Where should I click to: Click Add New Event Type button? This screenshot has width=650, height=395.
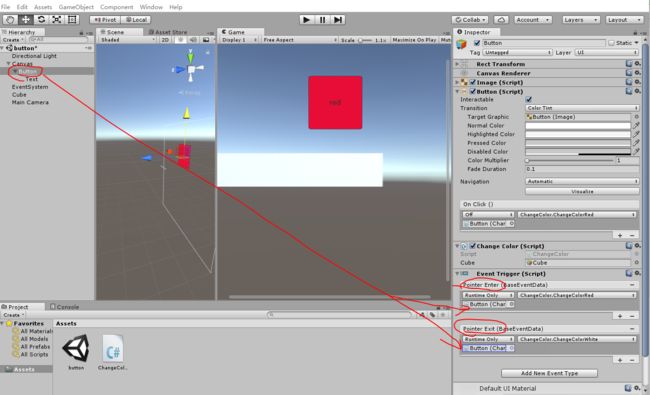pos(549,373)
